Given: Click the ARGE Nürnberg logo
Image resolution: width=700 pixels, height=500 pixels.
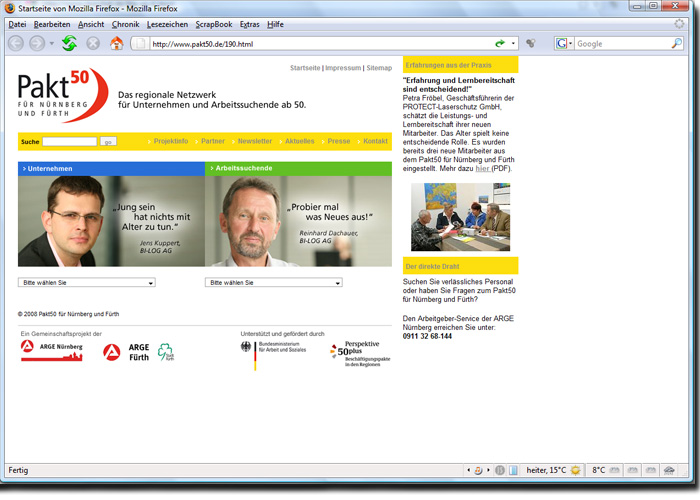Looking at the screenshot, I should tap(52, 350).
